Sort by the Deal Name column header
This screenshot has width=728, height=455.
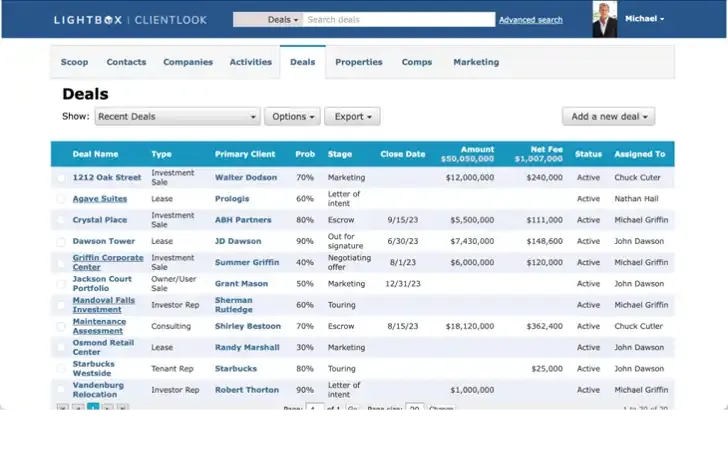click(x=95, y=154)
